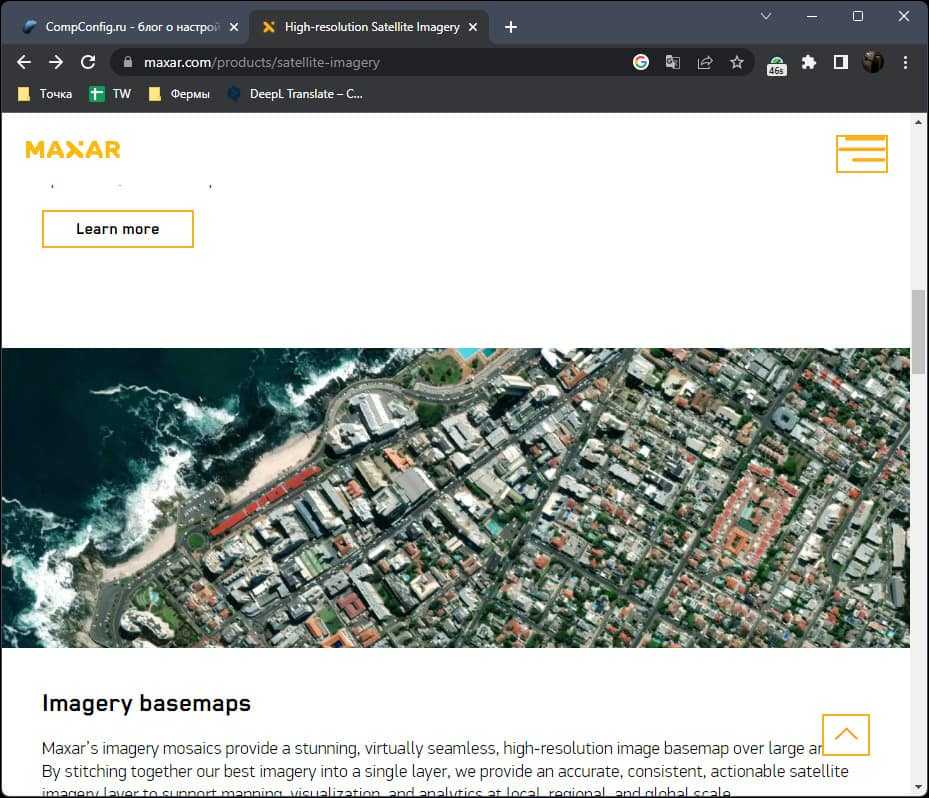Image resolution: width=929 pixels, height=798 pixels.
Task: Click the Learn more button
Action: tap(117, 229)
